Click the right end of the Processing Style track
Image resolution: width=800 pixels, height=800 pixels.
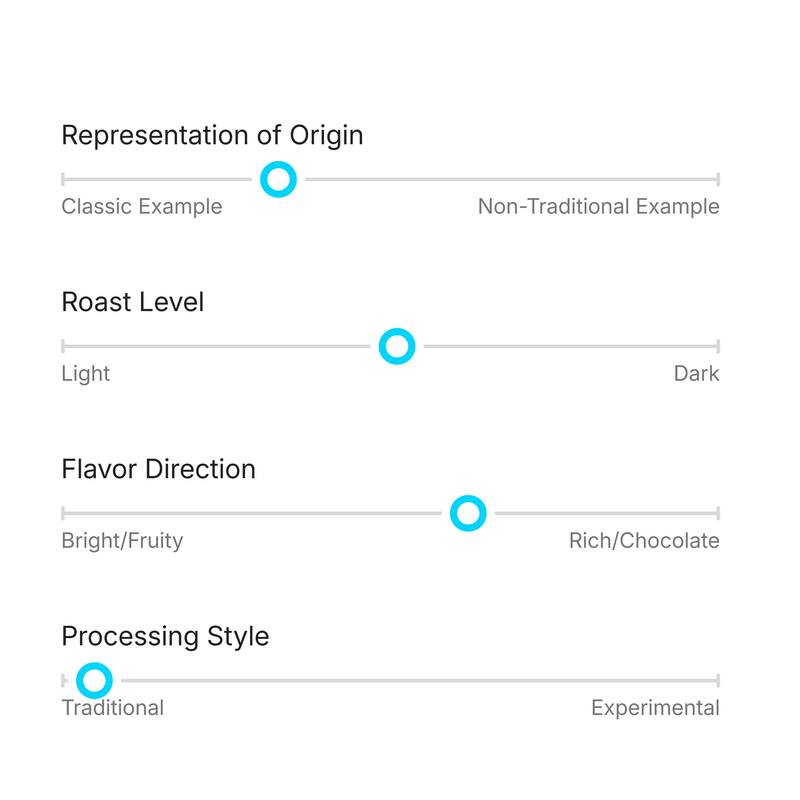pyautogui.click(x=716, y=680)
